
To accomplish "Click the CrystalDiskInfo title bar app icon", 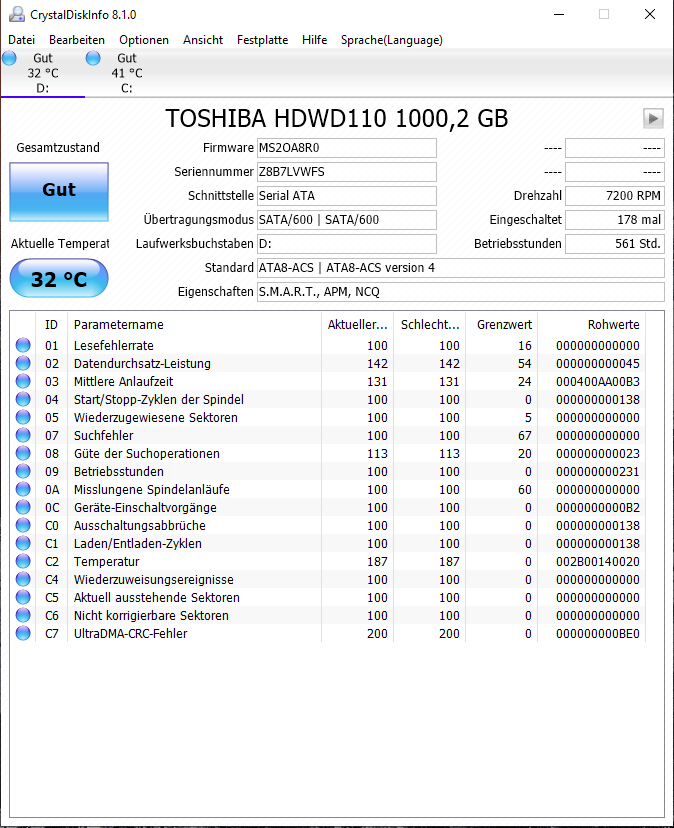I will click(x=16, y=14).
